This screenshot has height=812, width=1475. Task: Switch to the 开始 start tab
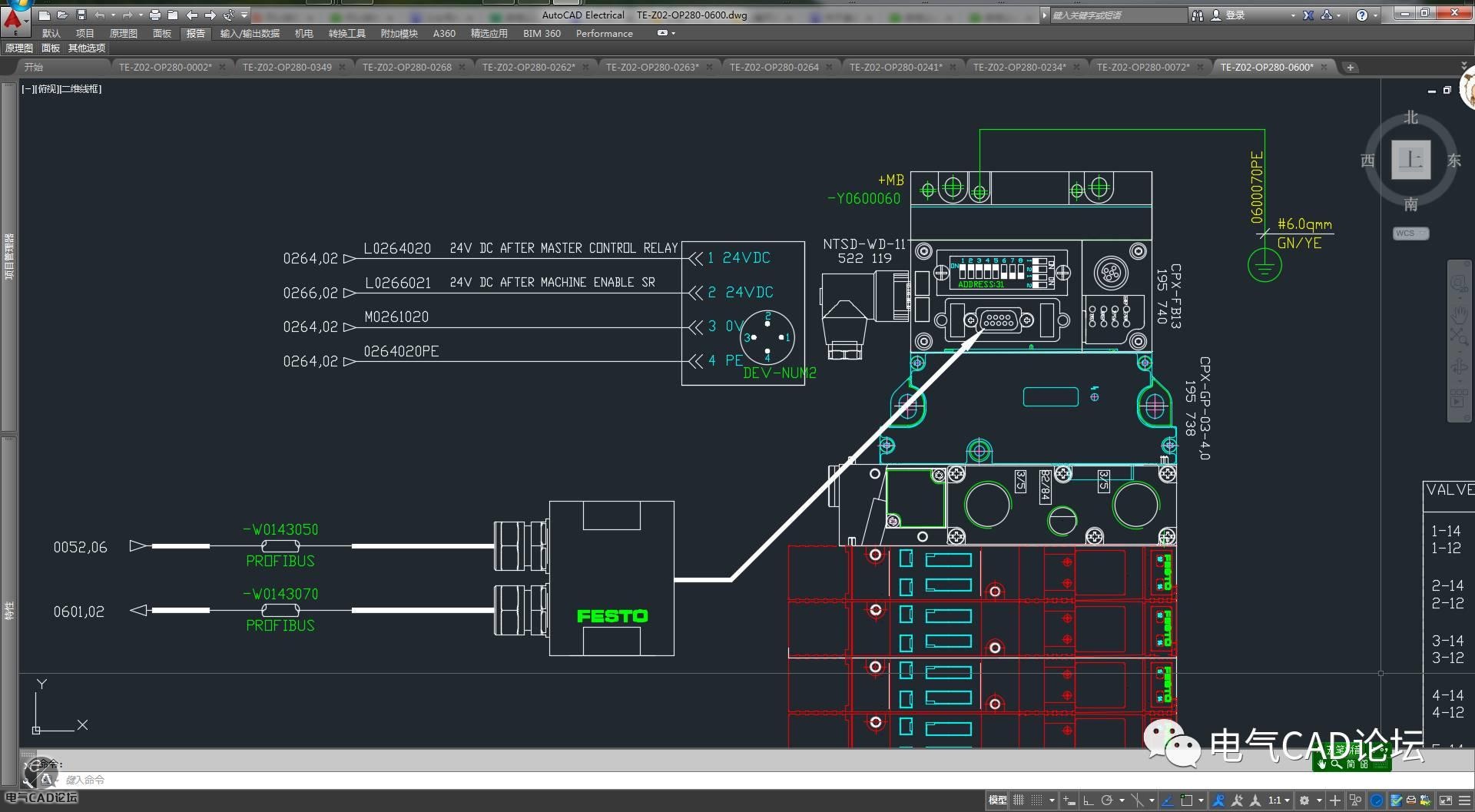pos(34,68)
